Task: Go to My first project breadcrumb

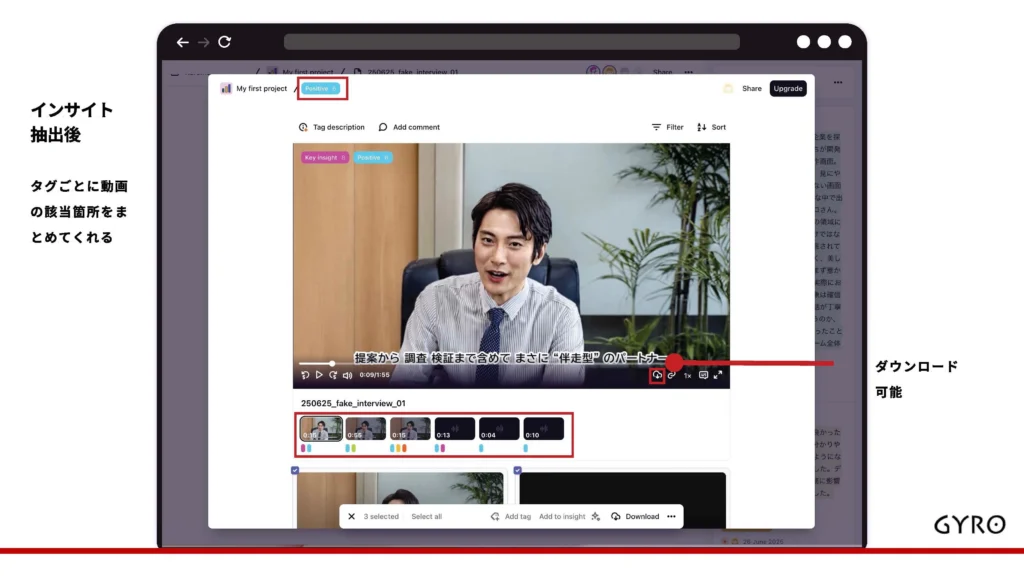Action: point(260,88)
